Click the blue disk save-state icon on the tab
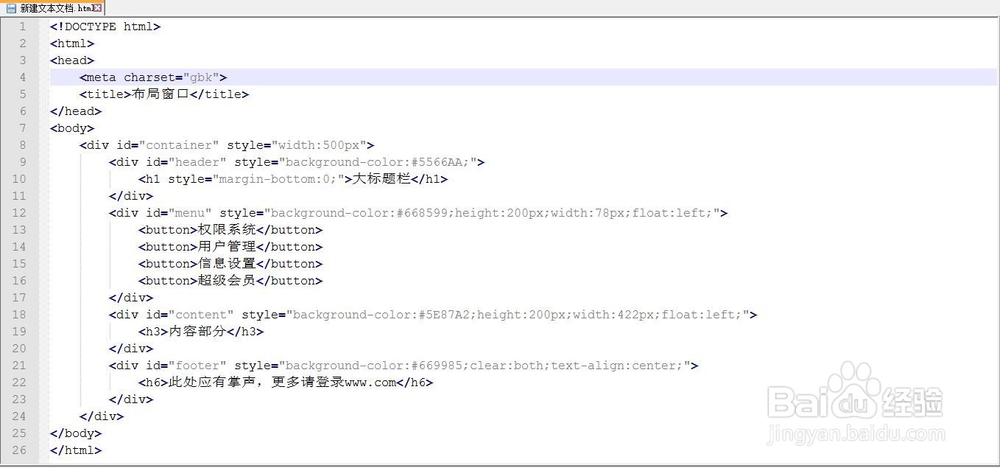Screen dimensions: 1000x468 [x=11, y=9]
